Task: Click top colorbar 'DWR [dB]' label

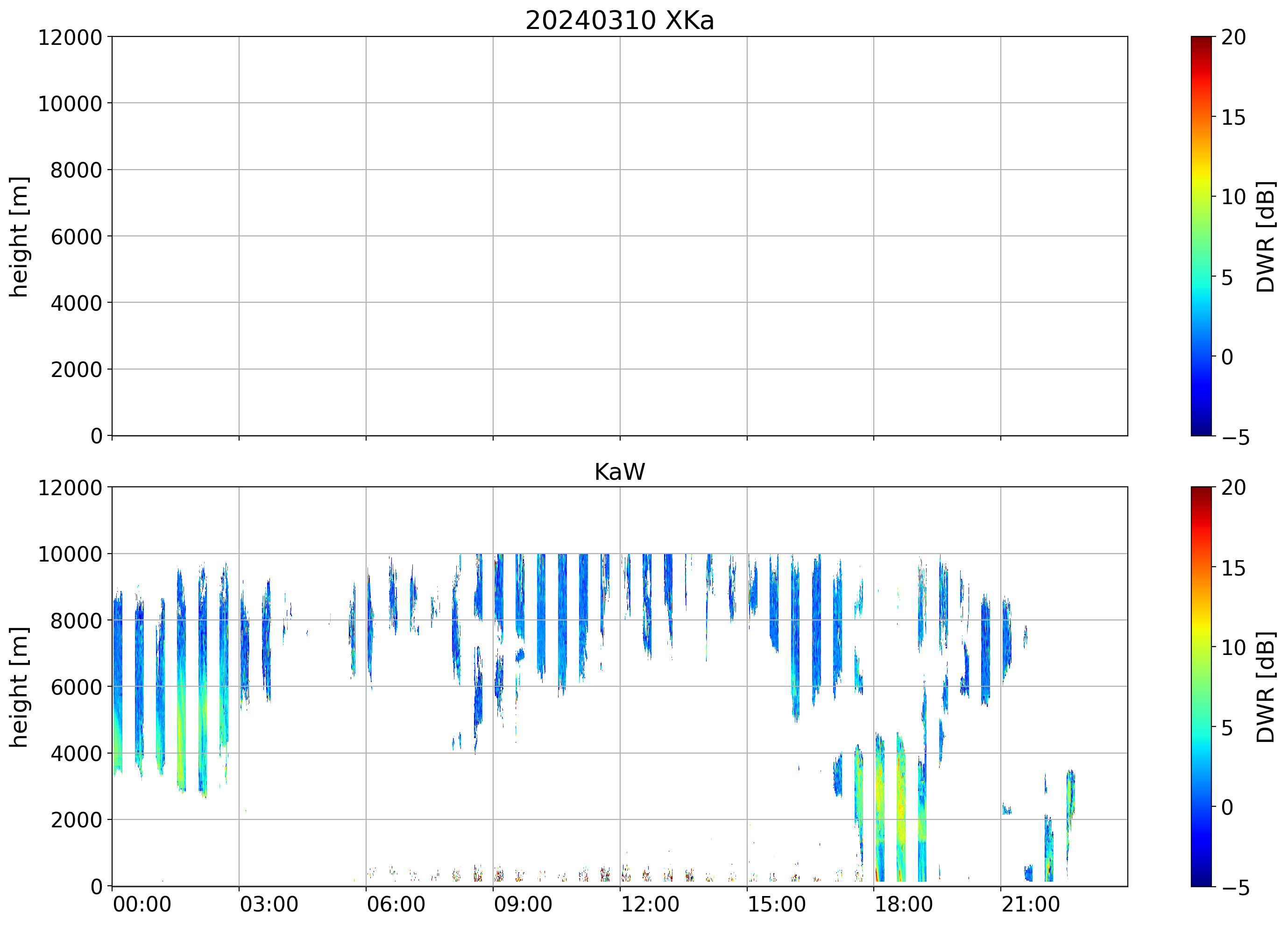Action: [x=1266, y=236]
